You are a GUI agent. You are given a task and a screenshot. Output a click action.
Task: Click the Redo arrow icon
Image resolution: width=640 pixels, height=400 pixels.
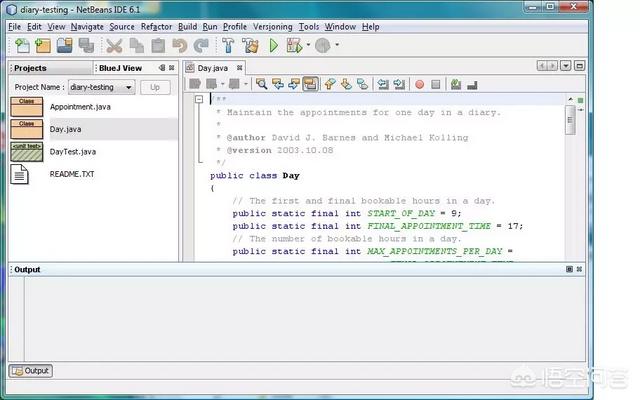[201, 45]
